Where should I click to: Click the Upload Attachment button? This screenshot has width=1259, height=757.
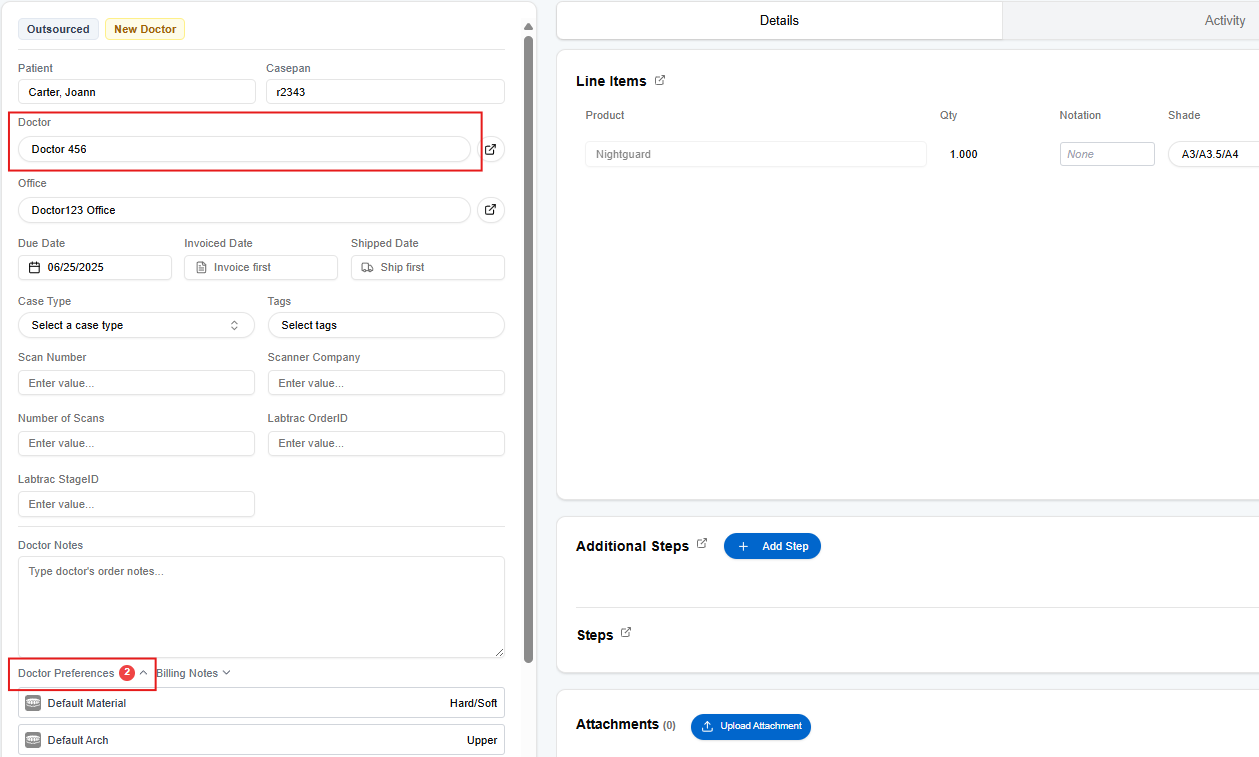click(750, 726)
